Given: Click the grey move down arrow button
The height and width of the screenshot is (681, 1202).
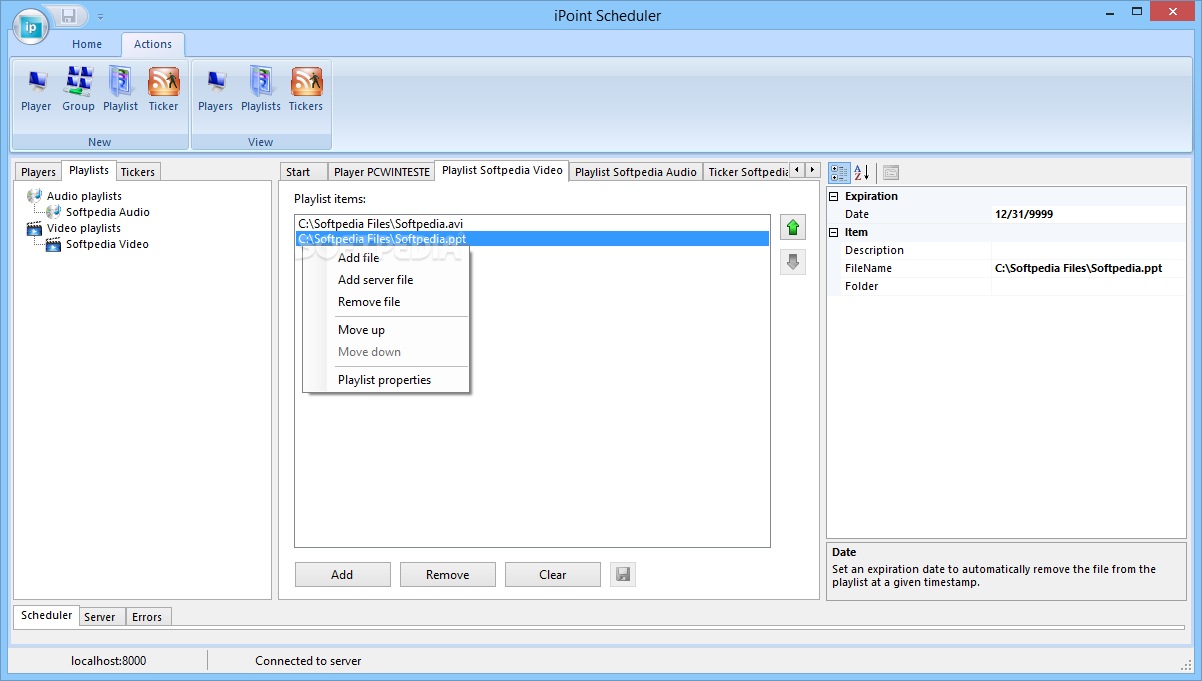Looking at the screenshot, I should (793, 262).
